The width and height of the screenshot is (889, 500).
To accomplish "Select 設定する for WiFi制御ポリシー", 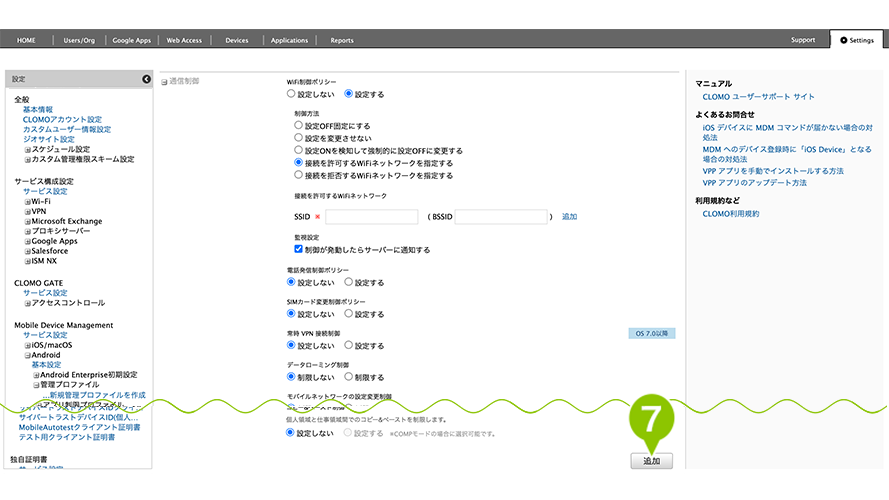I will [349, 94].
